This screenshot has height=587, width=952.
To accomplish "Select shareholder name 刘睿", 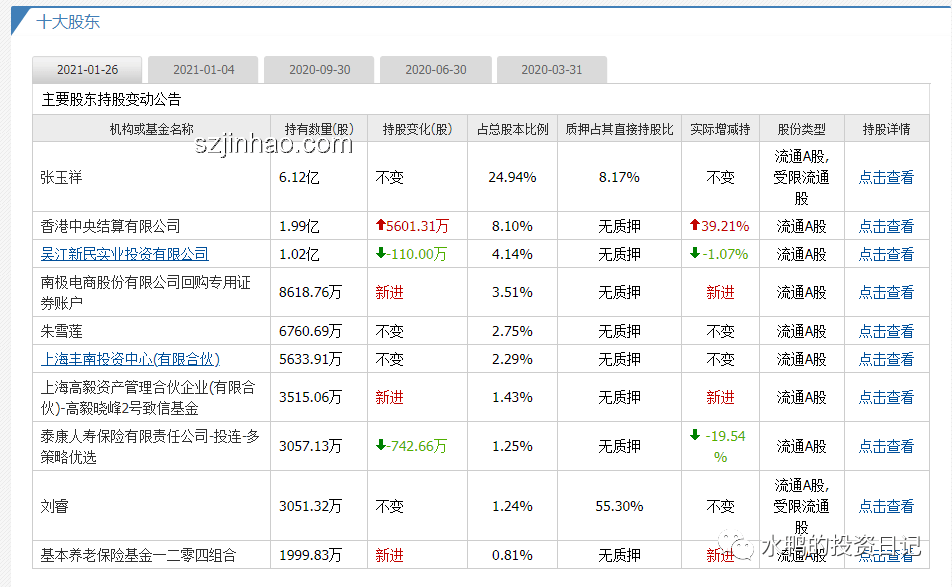I will click(54, 506).
